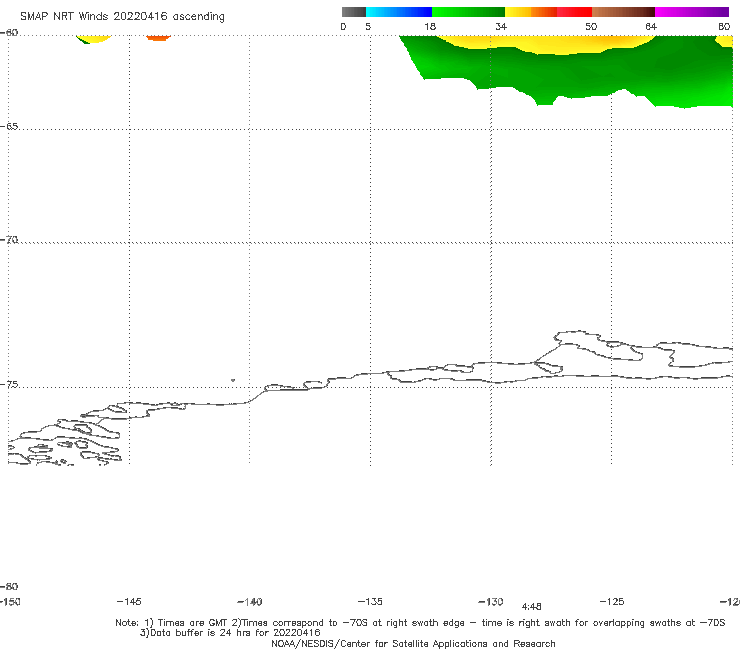Viewport: 740px width, 650px height.
Task: Click the yellow wind patch inside the green swath
Action: (x=547, y=43)
